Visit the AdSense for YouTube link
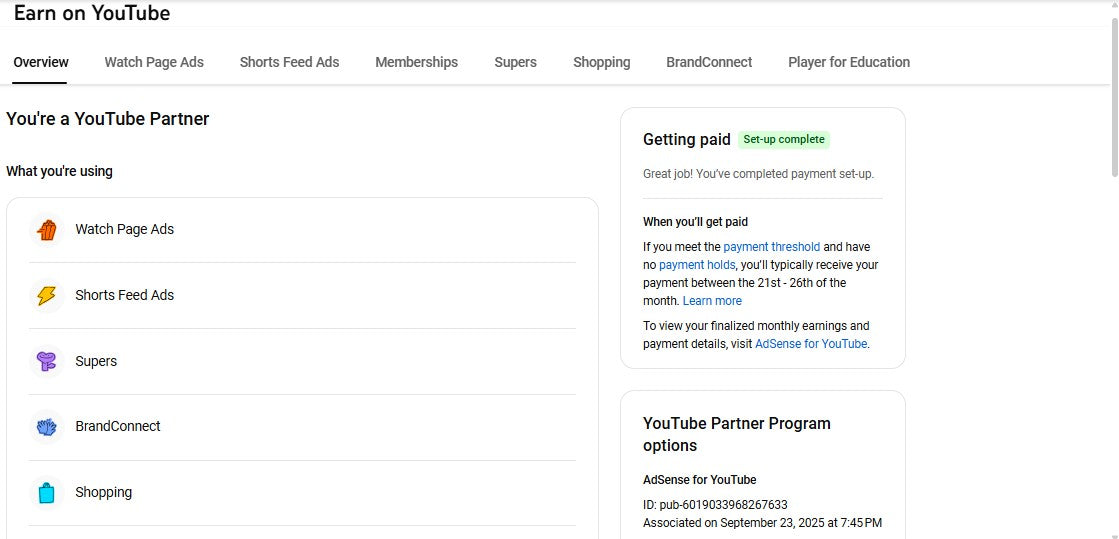This screenshot has width=1119, height=539. (811, 344)
